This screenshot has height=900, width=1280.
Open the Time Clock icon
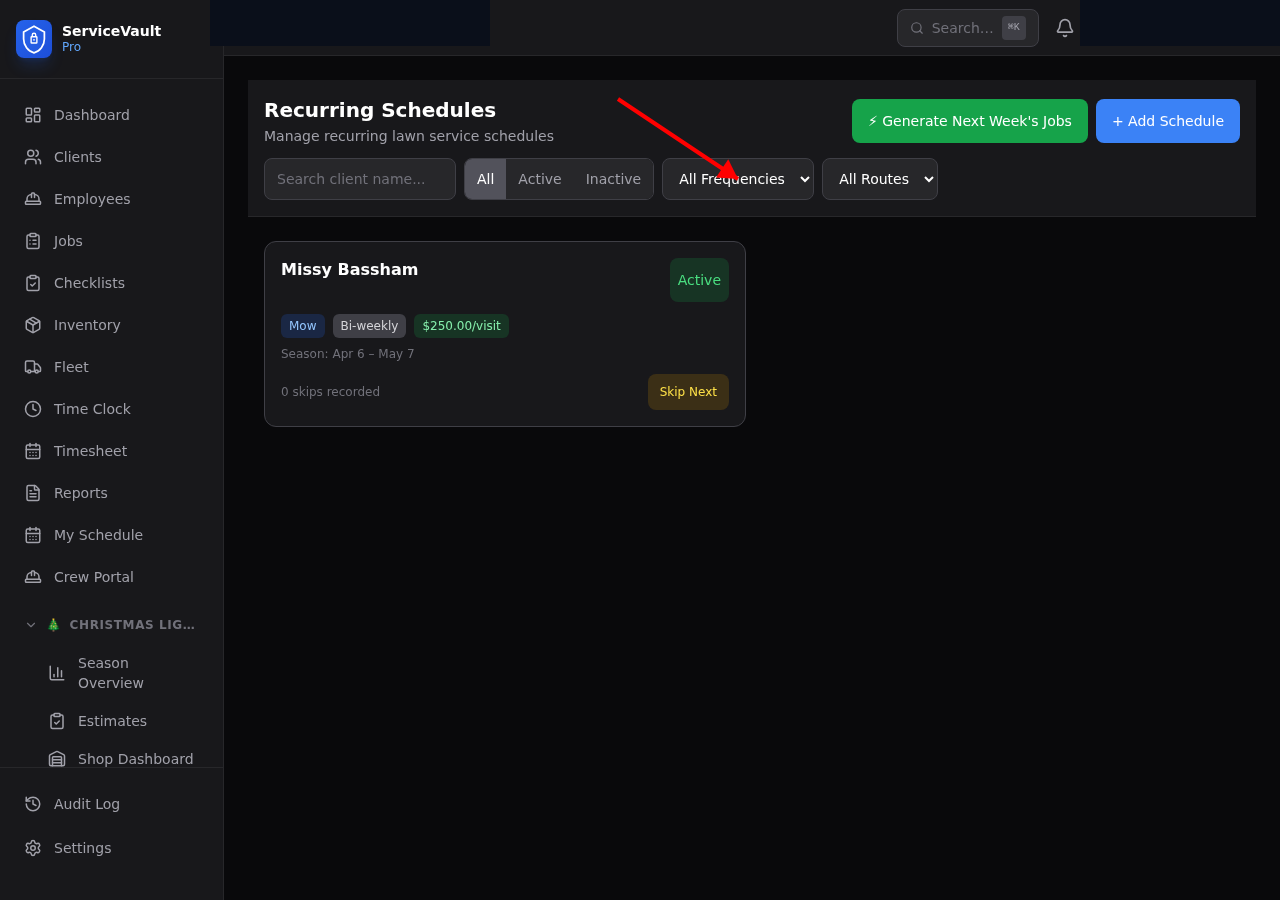[32, 408]
